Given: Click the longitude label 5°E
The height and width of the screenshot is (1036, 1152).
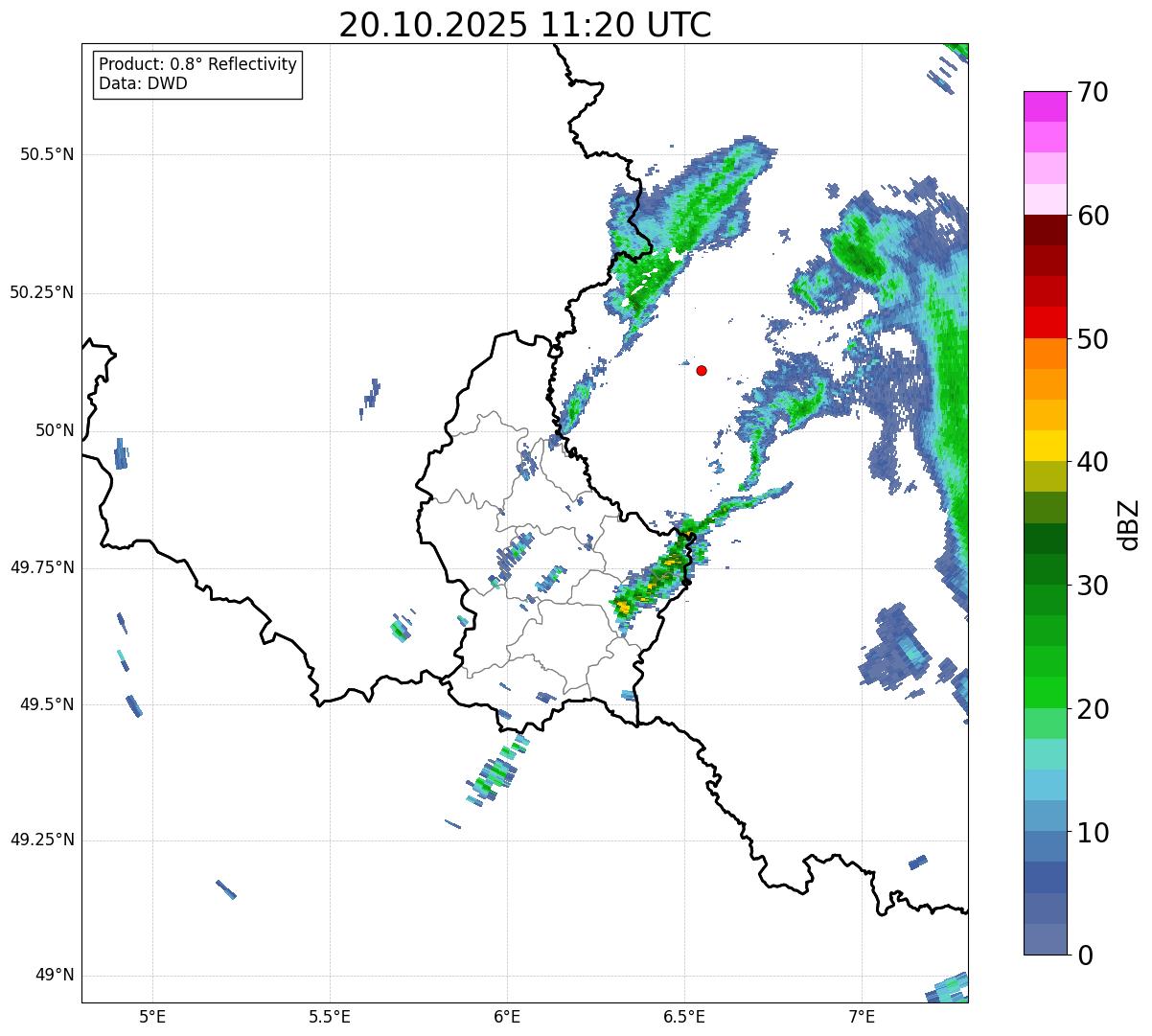Looking at the screenshot, I should pyautogui.click(x=152, y=1016).
